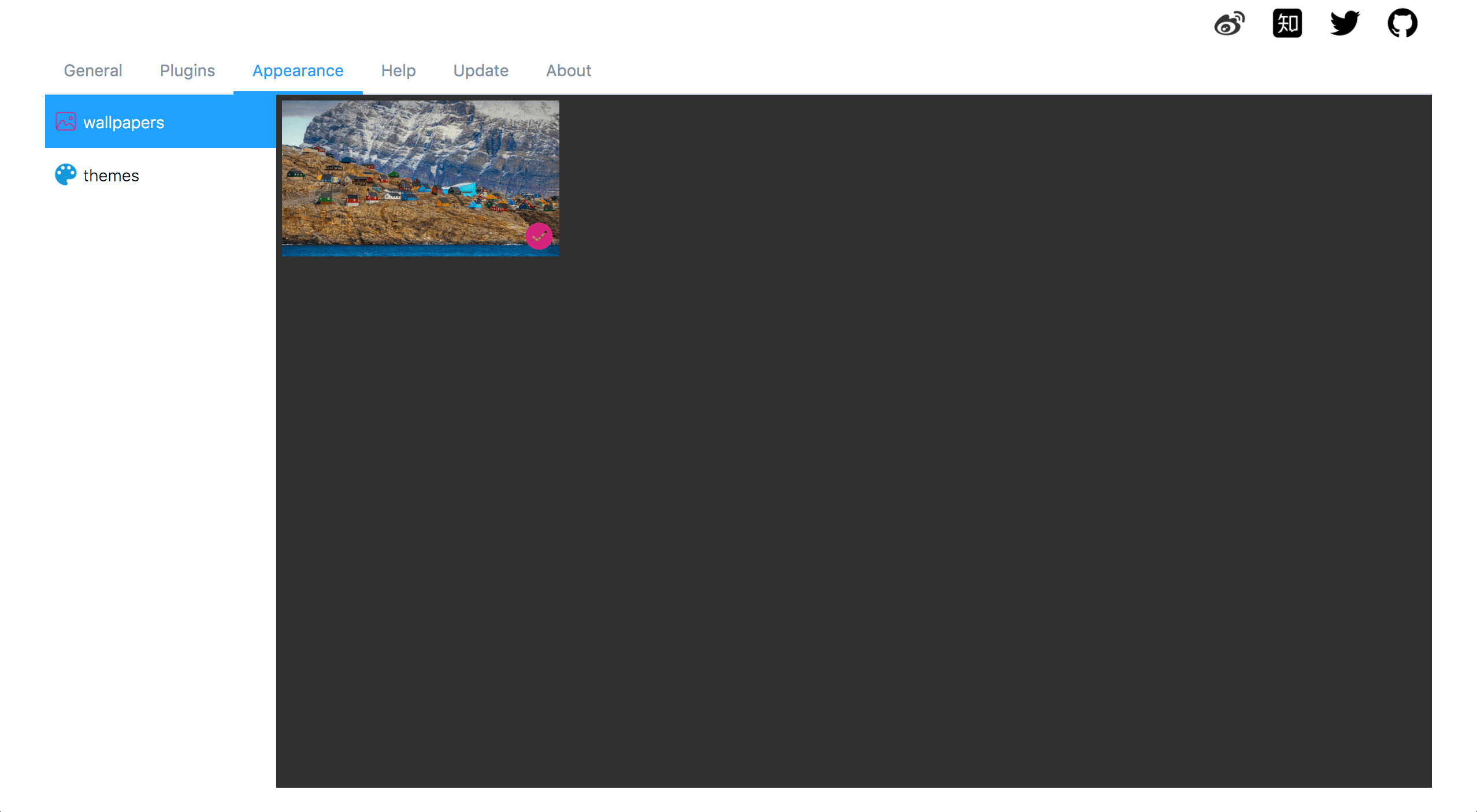Click the blue palette icon beside themes
Image resolution: width=1477 pixels, height=812 pixels.
66,174
